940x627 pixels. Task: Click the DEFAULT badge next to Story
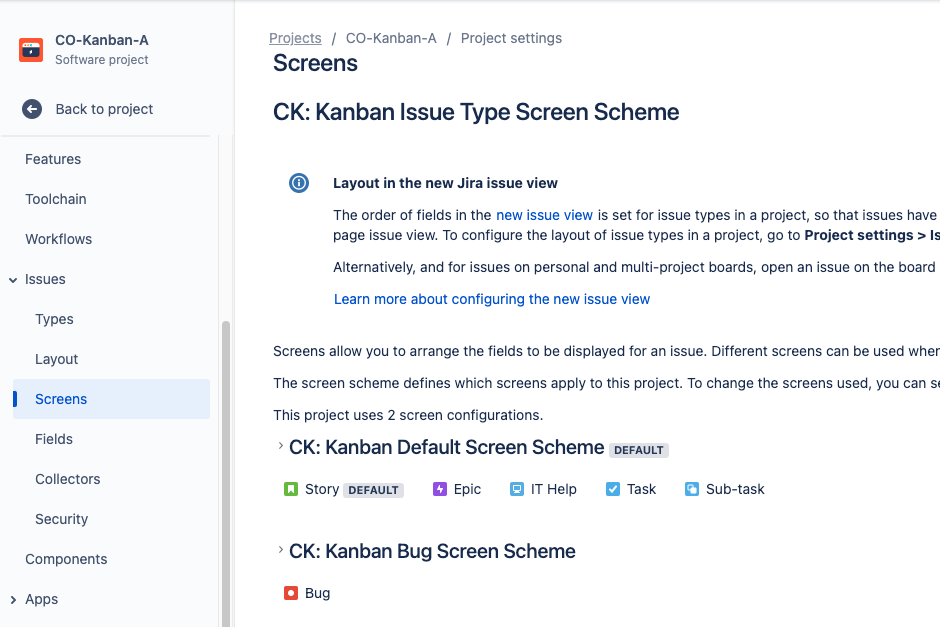point(373,490)
